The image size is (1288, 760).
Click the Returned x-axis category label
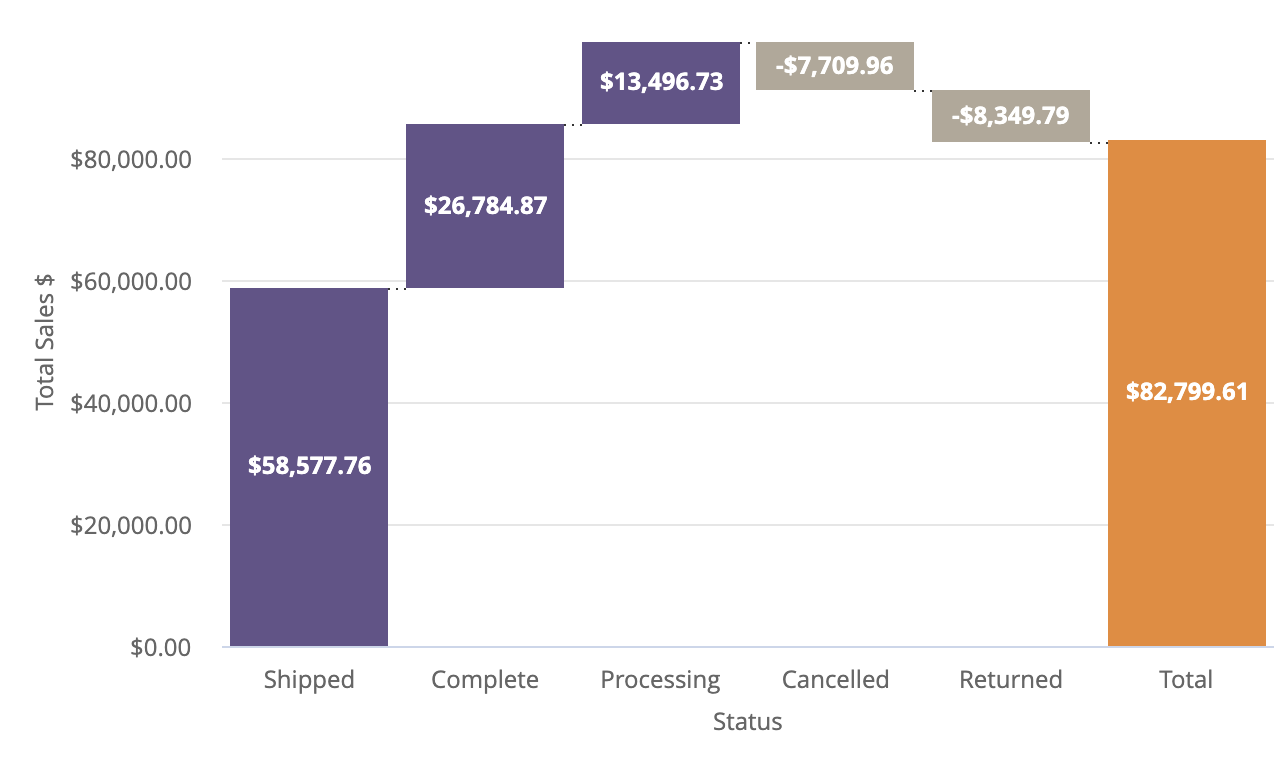(x=1010, y=680)
